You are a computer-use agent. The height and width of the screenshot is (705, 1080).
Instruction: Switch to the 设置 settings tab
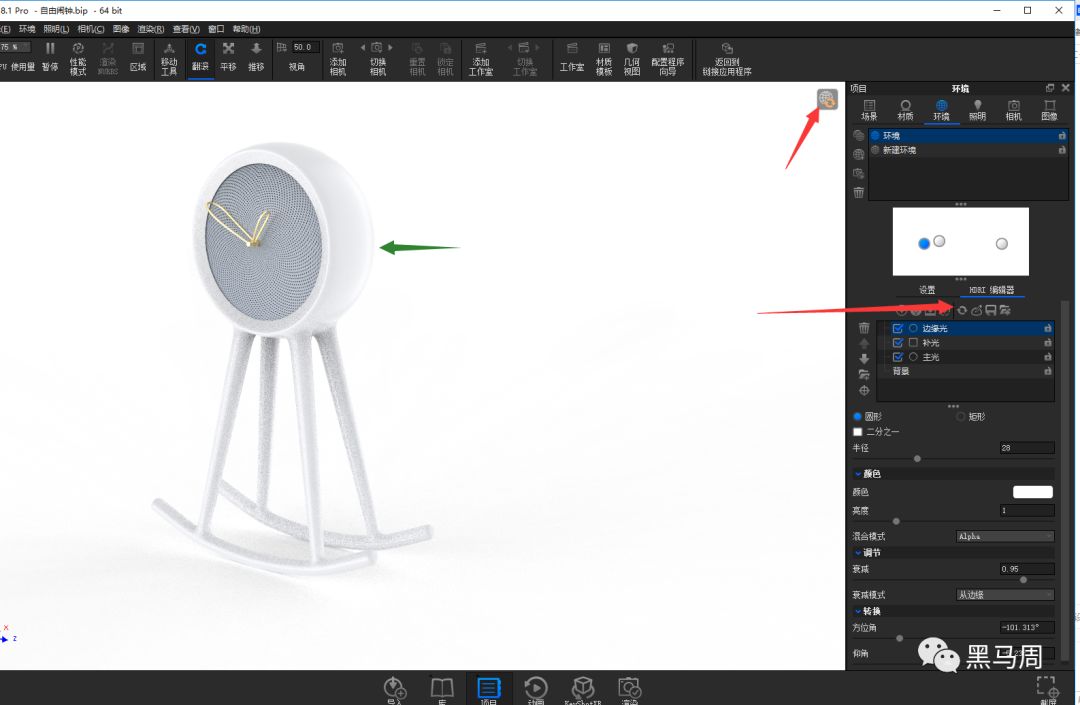click(927, 290)
